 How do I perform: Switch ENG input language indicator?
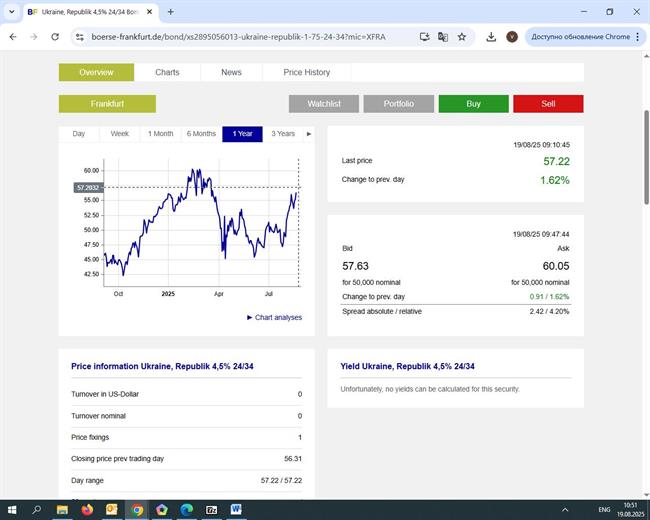pos(604,510)
